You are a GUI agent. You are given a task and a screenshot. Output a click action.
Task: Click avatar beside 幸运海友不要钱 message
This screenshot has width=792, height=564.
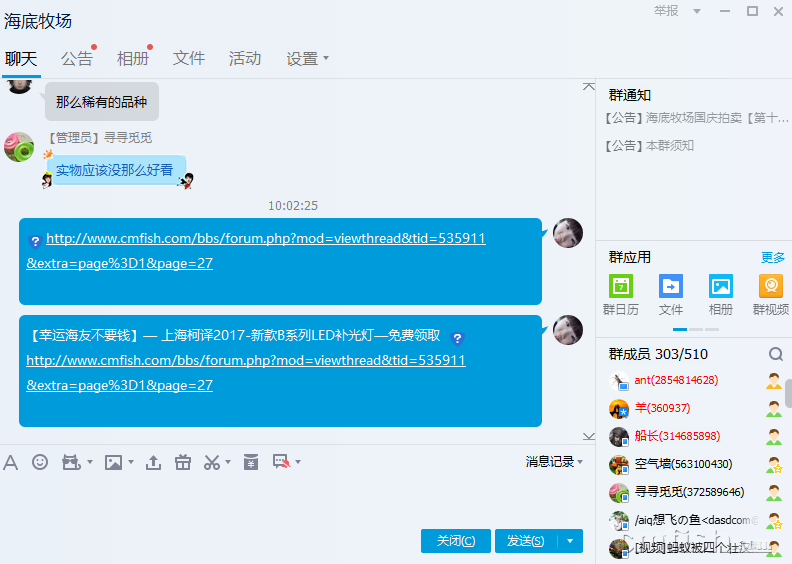[x=568, y=330]
